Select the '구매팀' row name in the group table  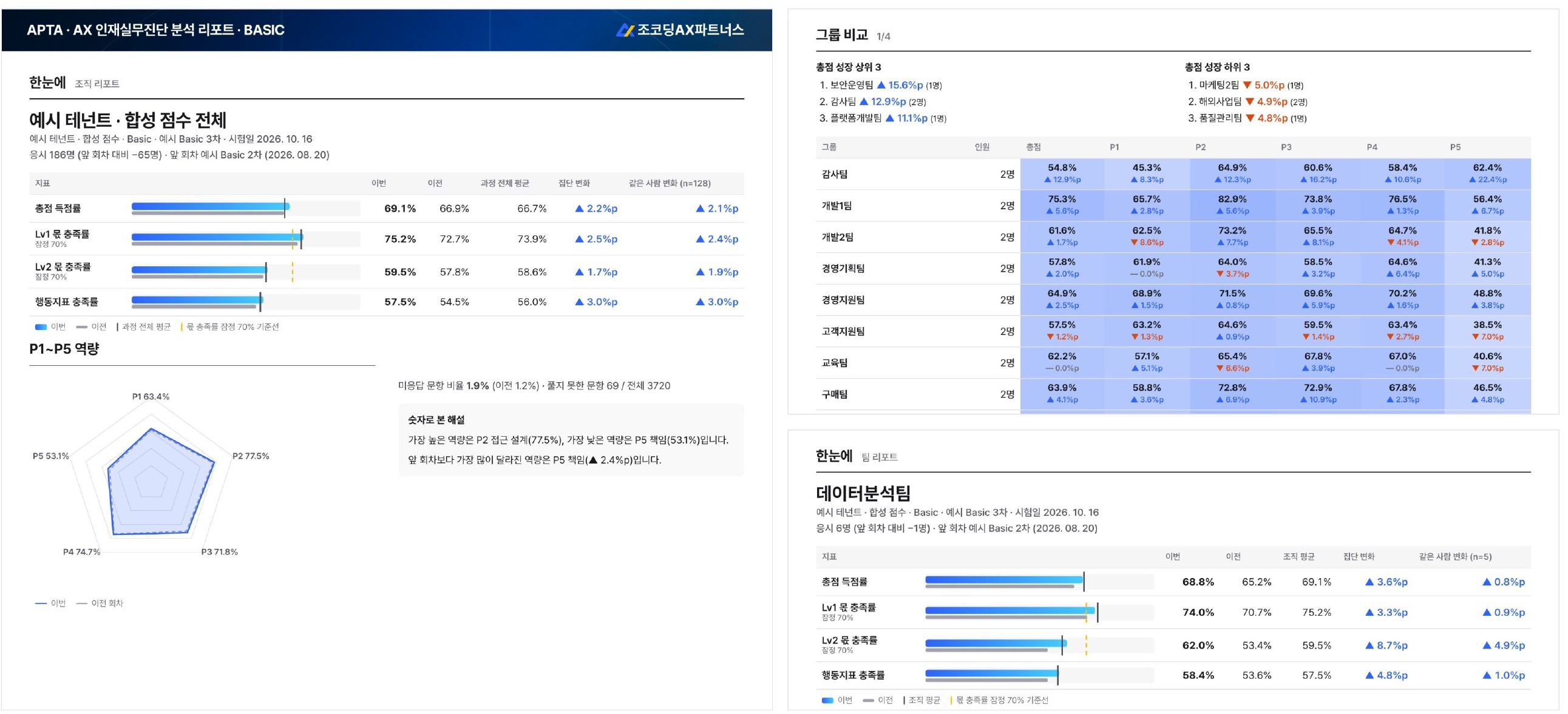tap(835, 394)
